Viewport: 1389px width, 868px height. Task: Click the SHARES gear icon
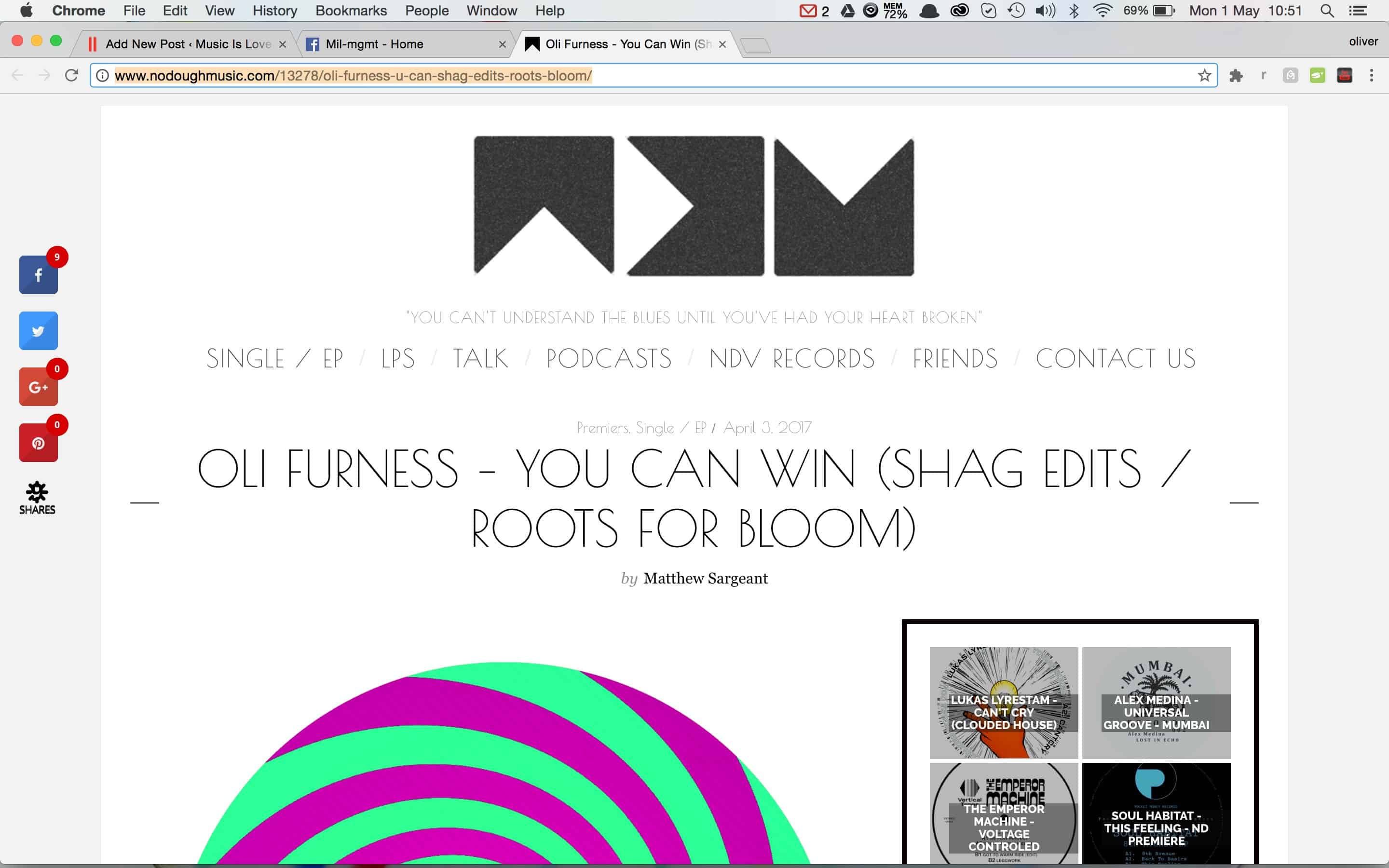pyautogui.click(x=37, y=498)
